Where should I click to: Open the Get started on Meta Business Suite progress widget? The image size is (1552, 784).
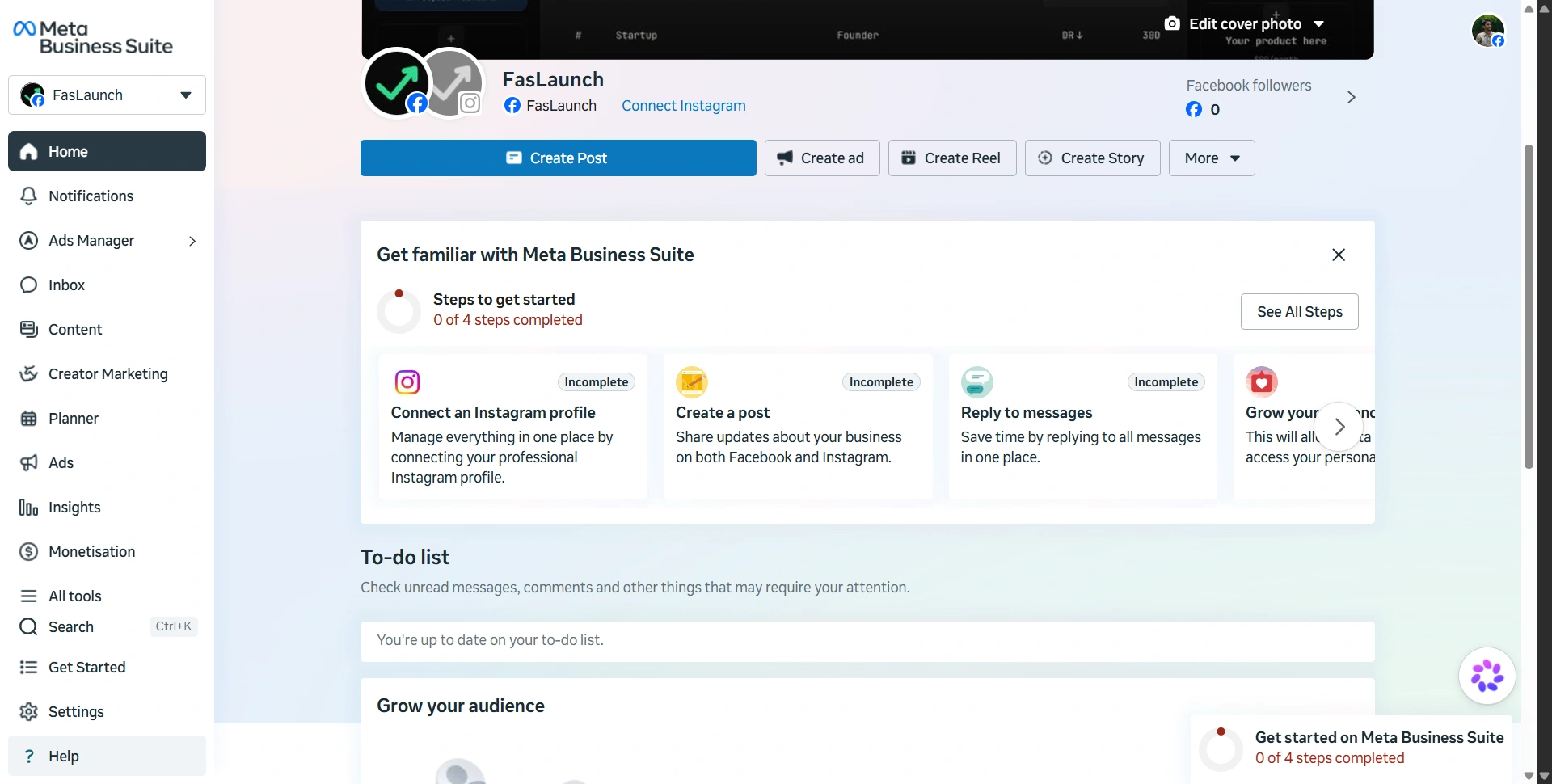tap(1352, 748)
